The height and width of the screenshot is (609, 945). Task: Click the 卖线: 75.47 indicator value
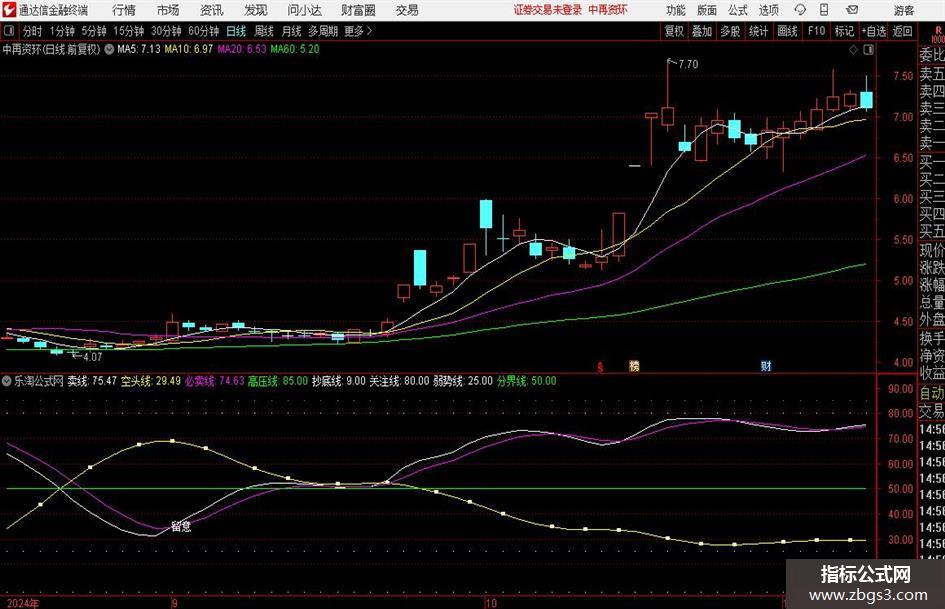[92, 381]
